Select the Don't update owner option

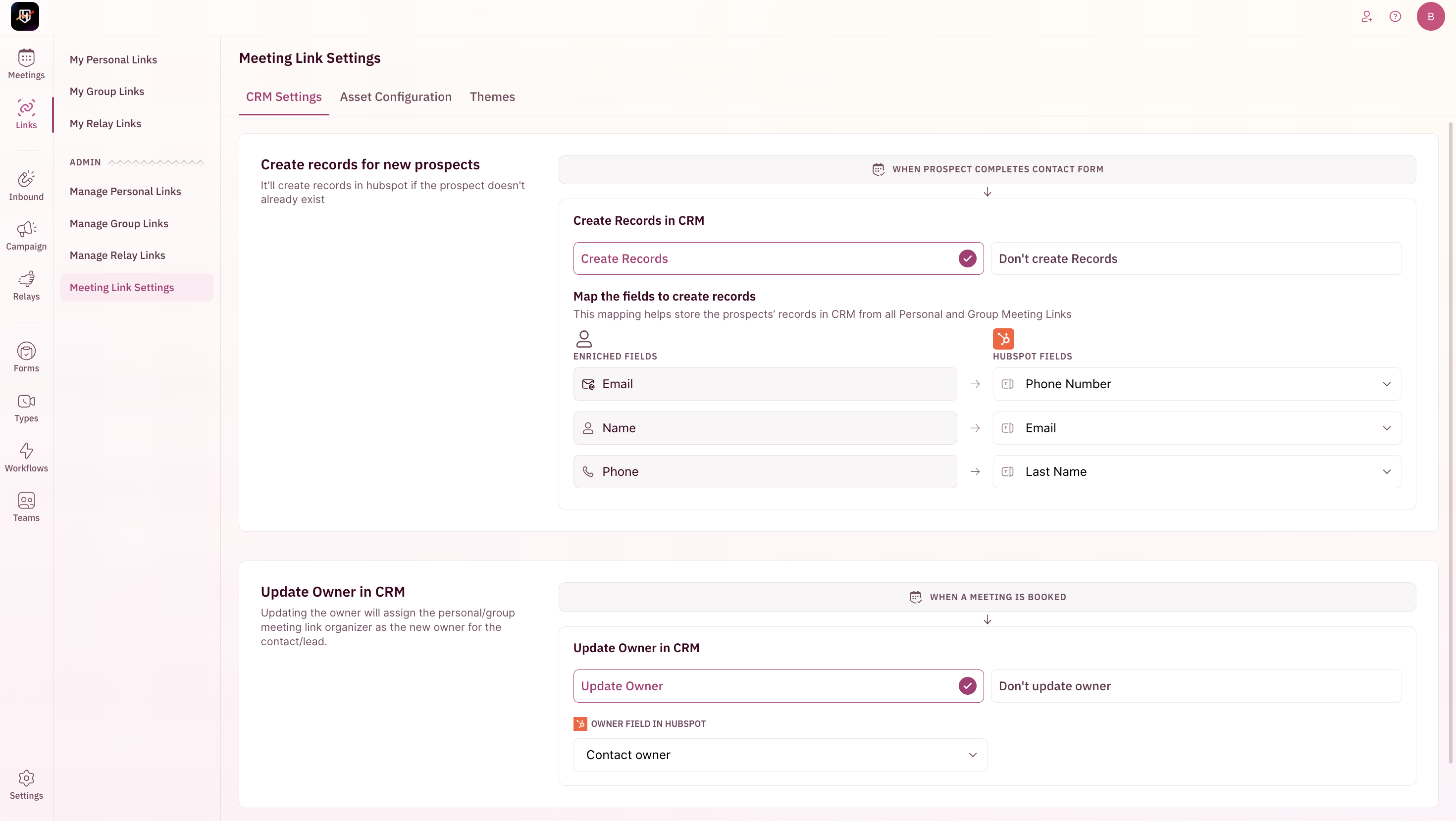point(1196,685)
